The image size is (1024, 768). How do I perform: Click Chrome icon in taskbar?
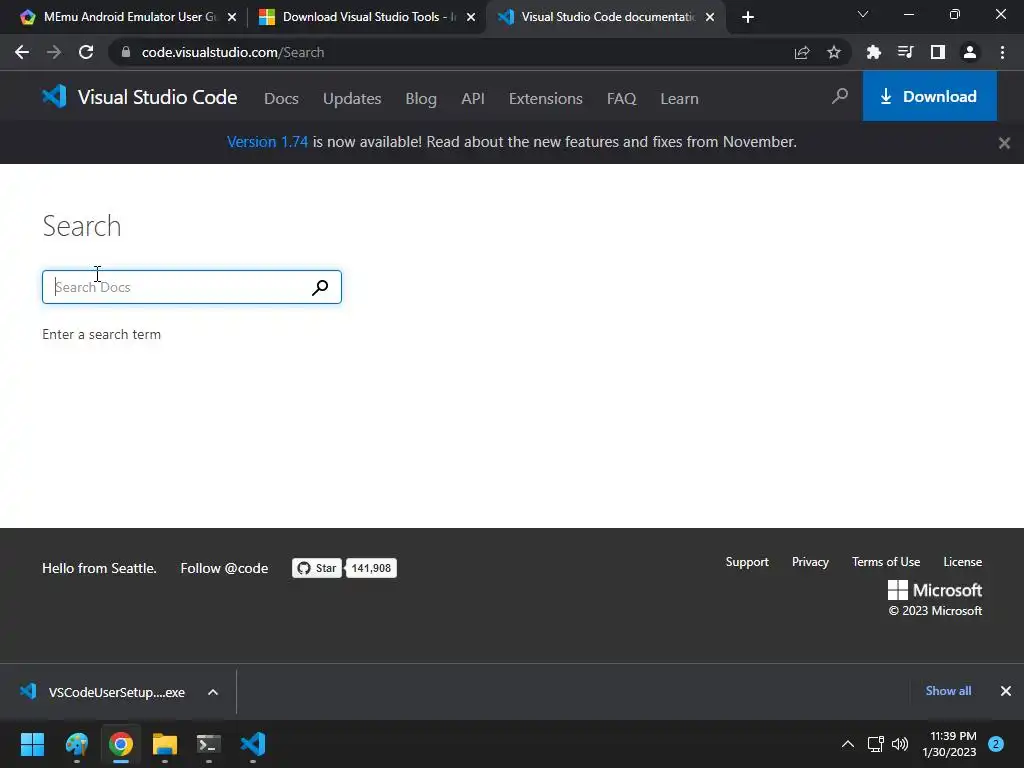(121, 744)
